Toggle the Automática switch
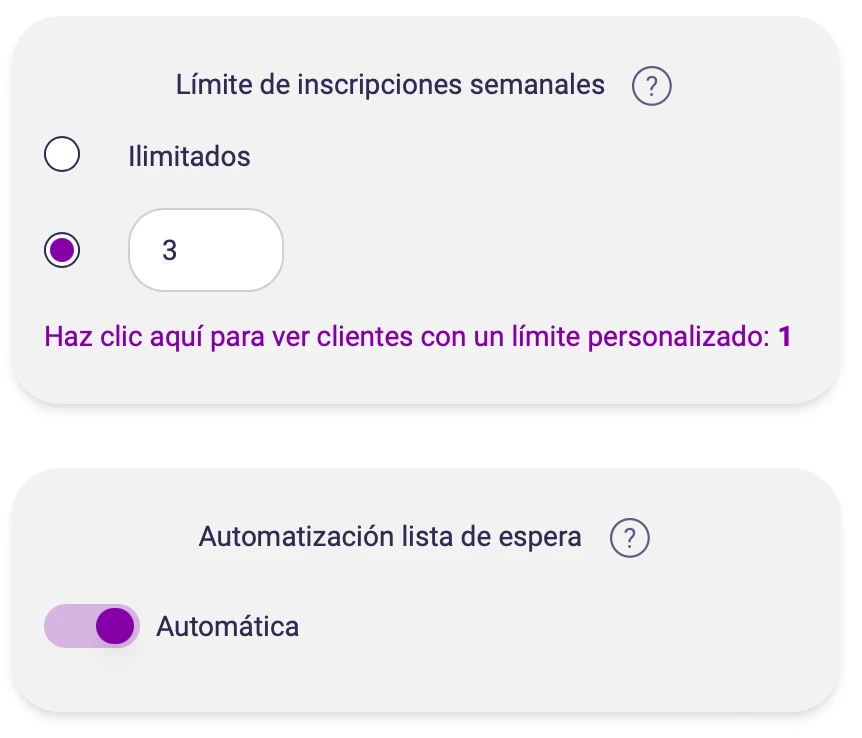Screen dimensions: 862x738 [92, 627]
